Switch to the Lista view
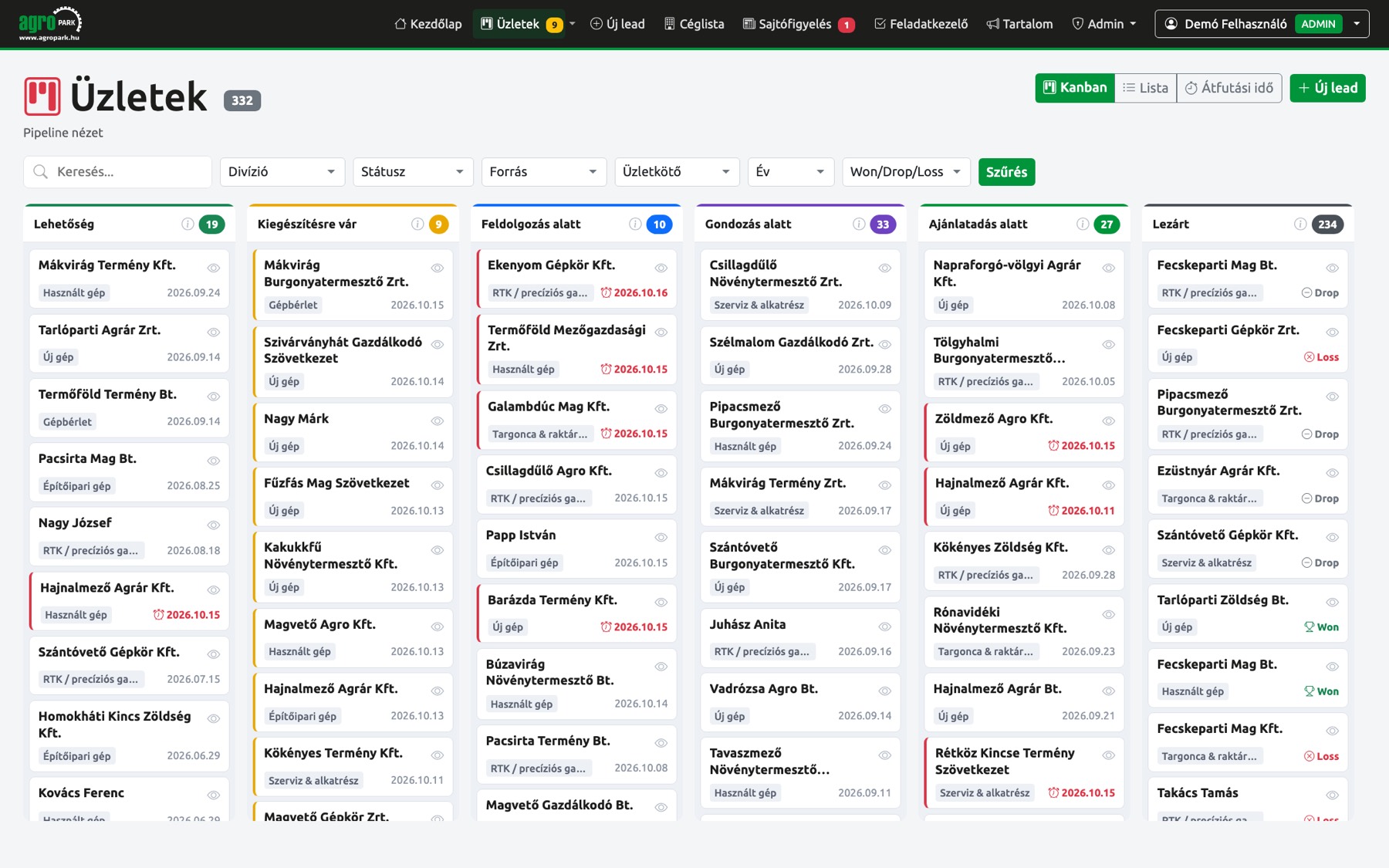 pyautogui.click(x=1145, y=88)
